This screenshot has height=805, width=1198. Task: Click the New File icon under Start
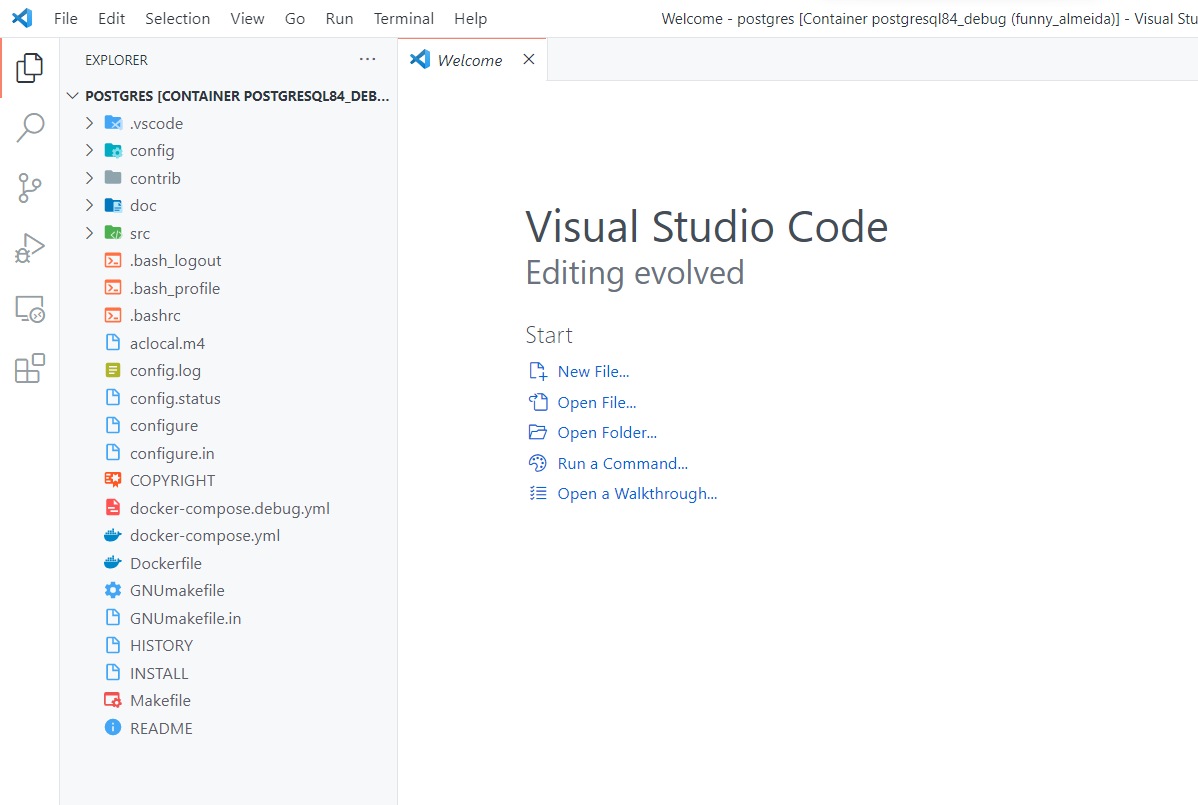(x=538, y=371)
